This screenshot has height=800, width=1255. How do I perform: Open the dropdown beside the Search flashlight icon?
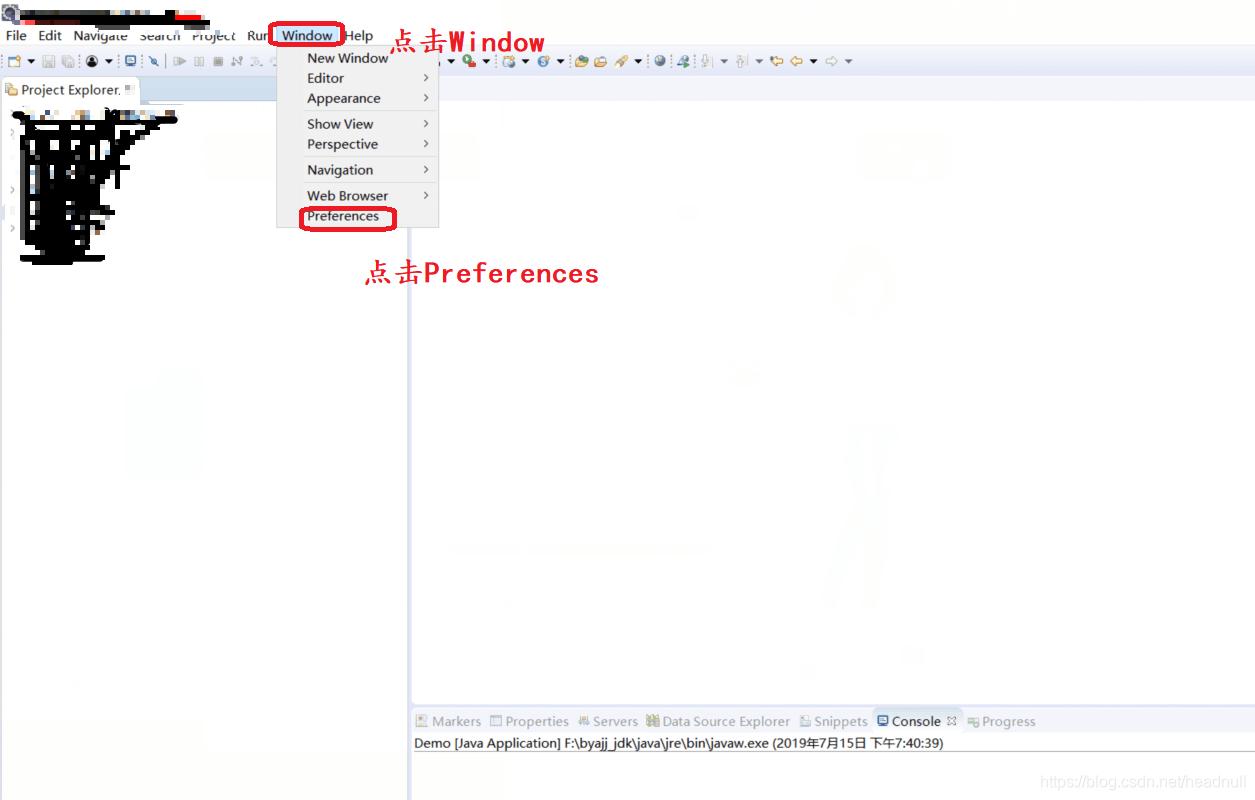(x=638, y=61)
